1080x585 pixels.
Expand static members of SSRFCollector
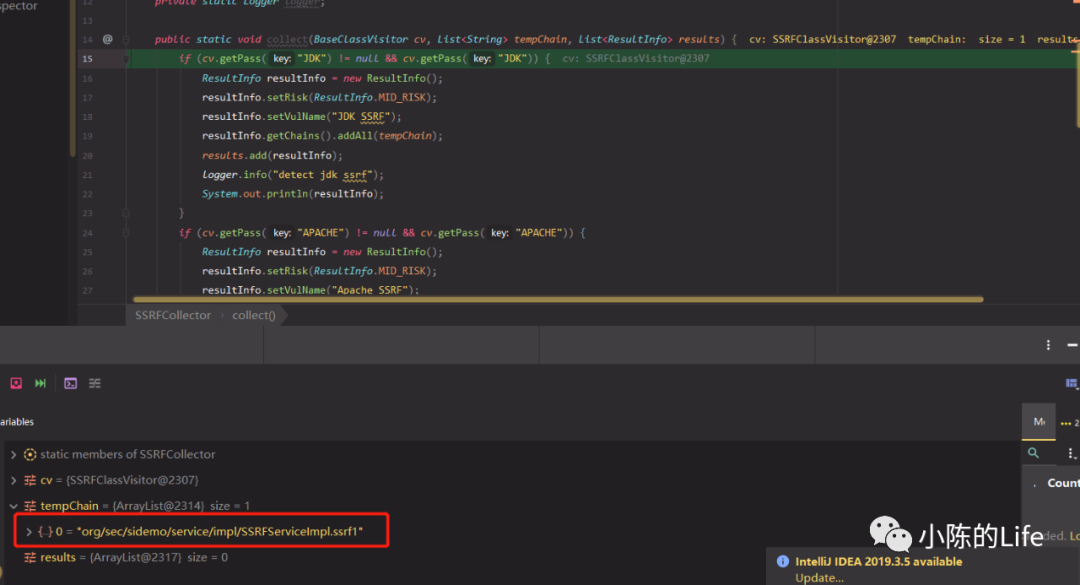pos(13,454)
